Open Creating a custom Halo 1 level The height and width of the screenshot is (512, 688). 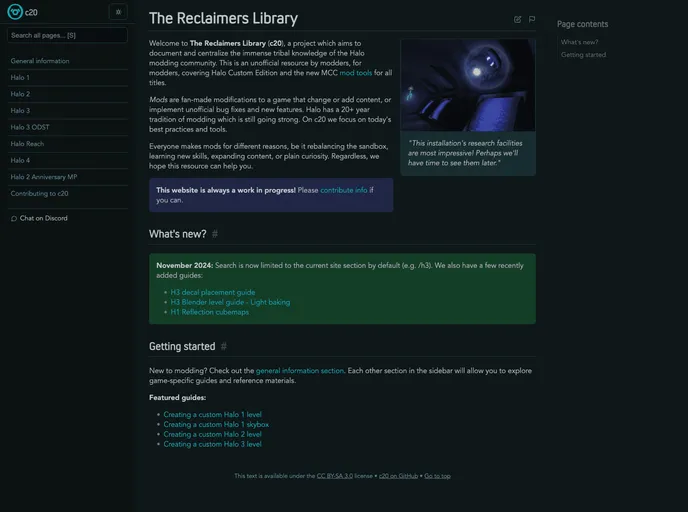[x=212, y=415]
